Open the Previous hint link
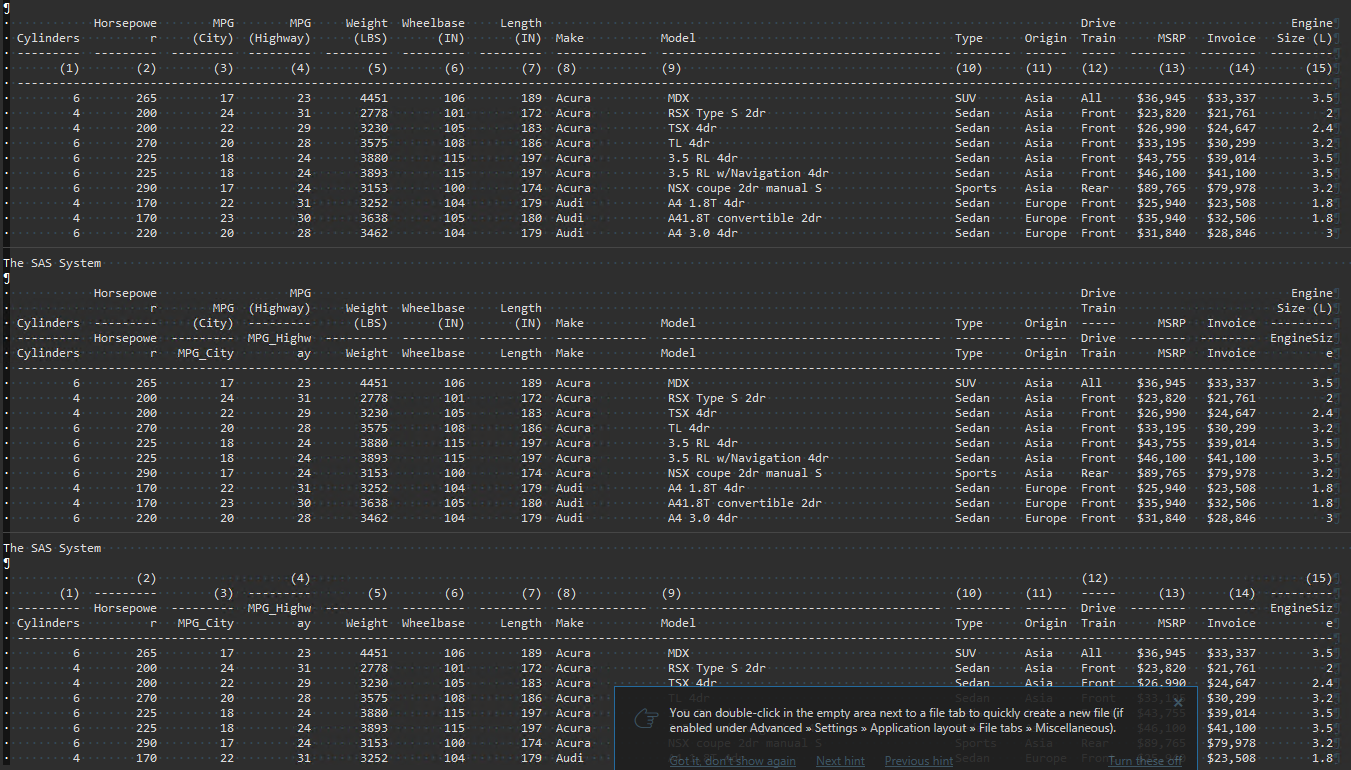This screenshot has width=1351, height=770. 918,761
